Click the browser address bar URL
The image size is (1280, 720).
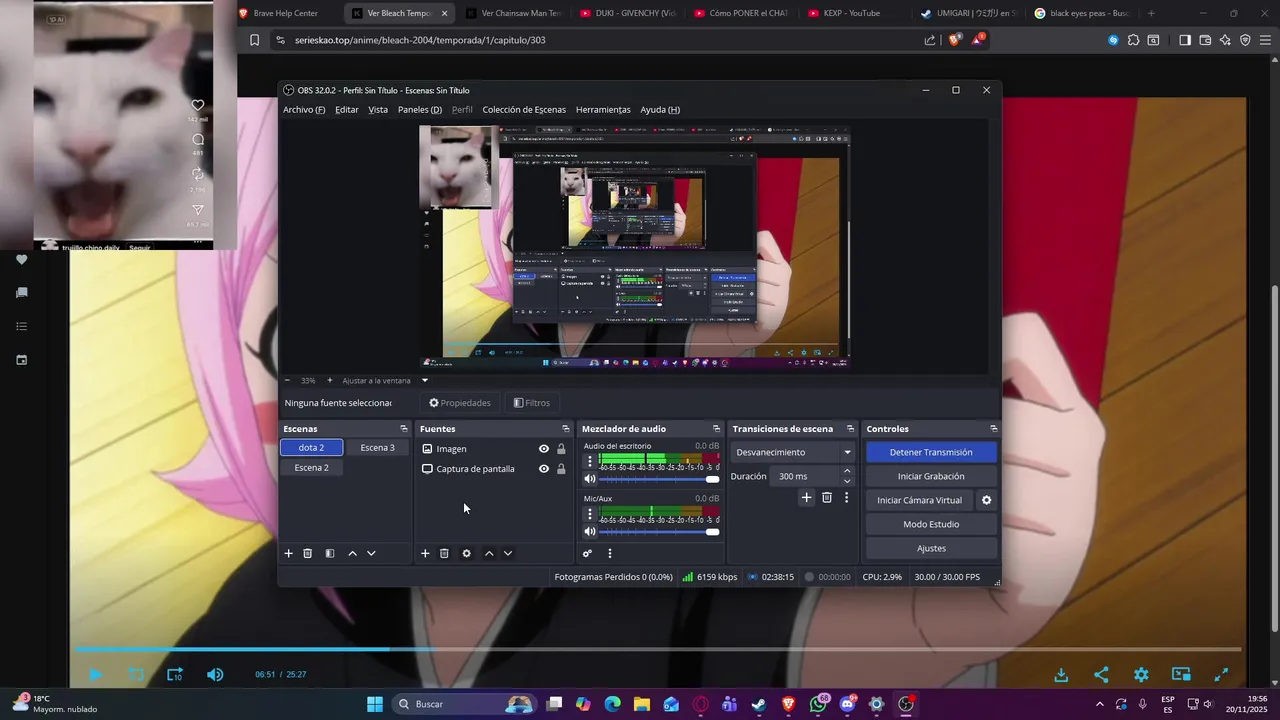420,40
